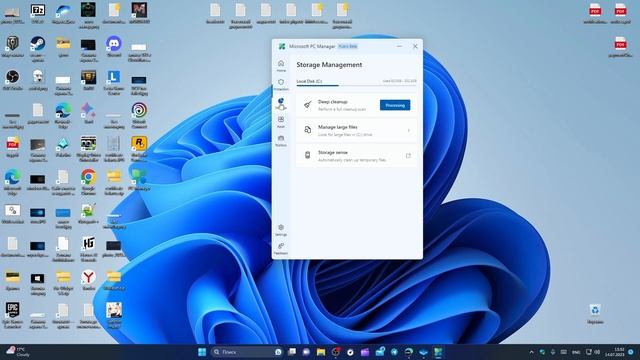Open the taskbar clock and date
This screenshot has height=360, width=640.
[616, 352]
